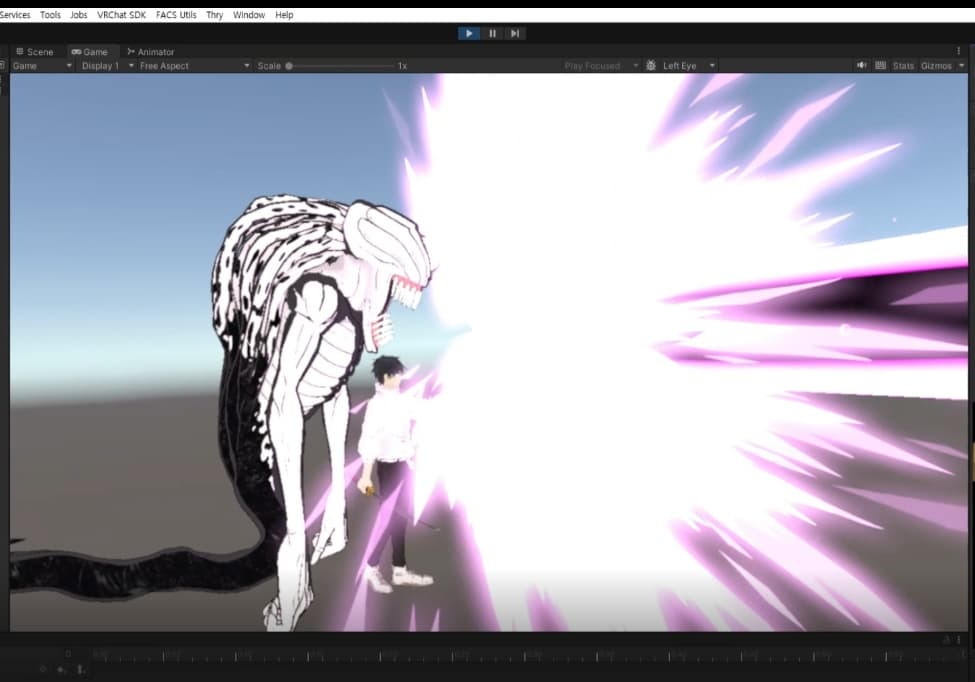This screenshot has width=975, height=682.
Task: Click the frame debugger bug icon
Action: tap(651, 66)
